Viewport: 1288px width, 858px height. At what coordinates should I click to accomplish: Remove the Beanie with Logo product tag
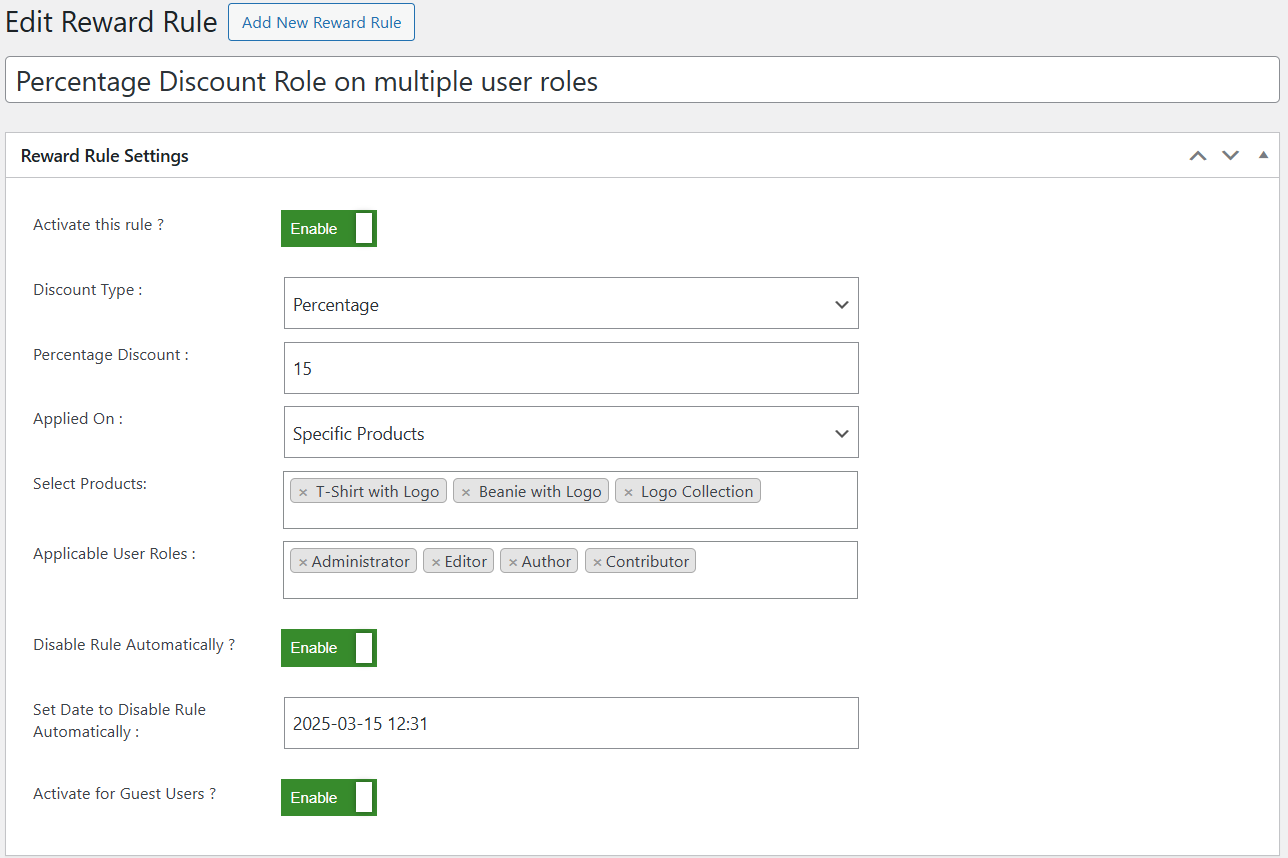(466, 490)
